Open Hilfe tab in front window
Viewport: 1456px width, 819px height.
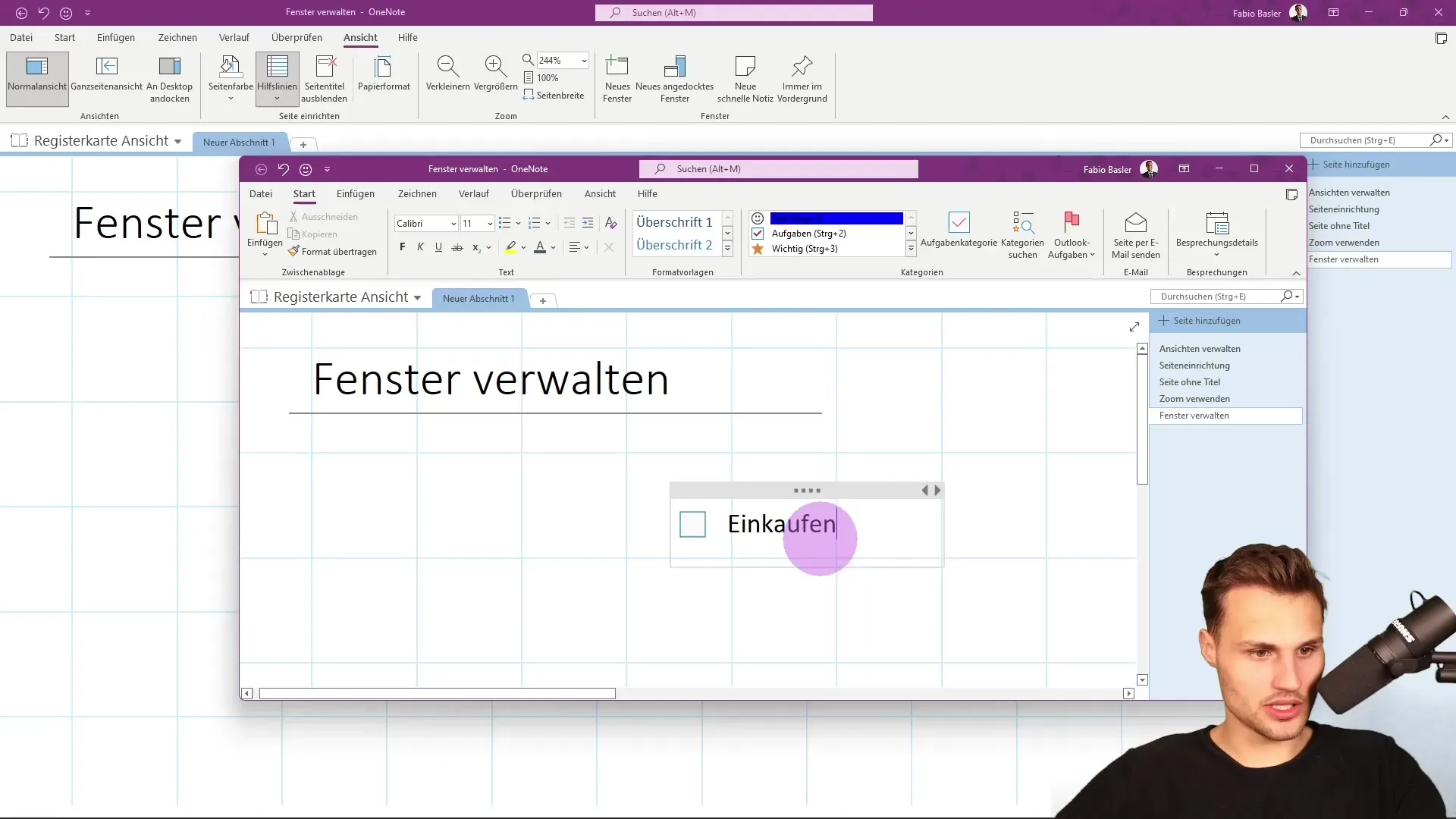[647, 194]
